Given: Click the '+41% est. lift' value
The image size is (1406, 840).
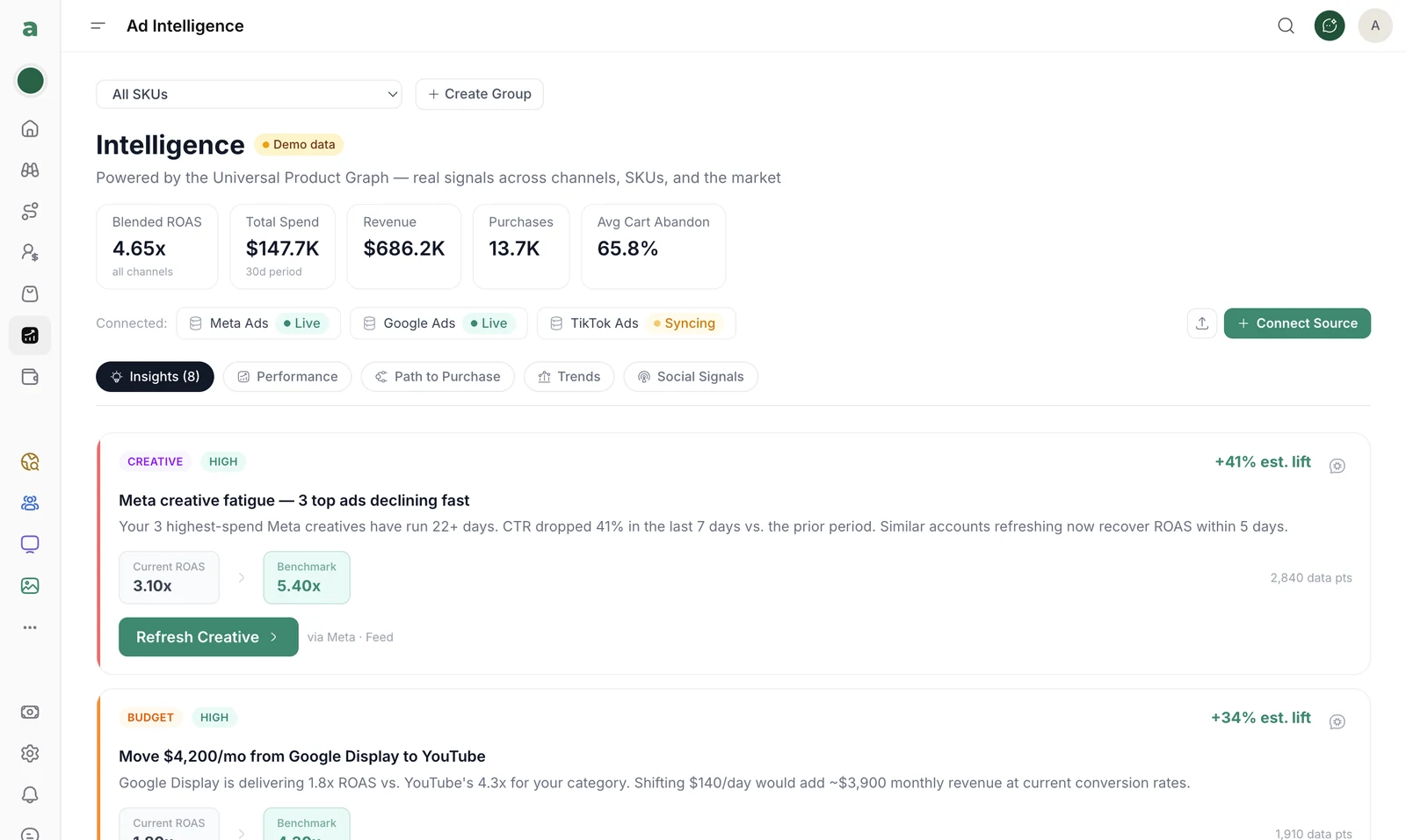Looking at the screenshot, I should (x=1263, y=461).
